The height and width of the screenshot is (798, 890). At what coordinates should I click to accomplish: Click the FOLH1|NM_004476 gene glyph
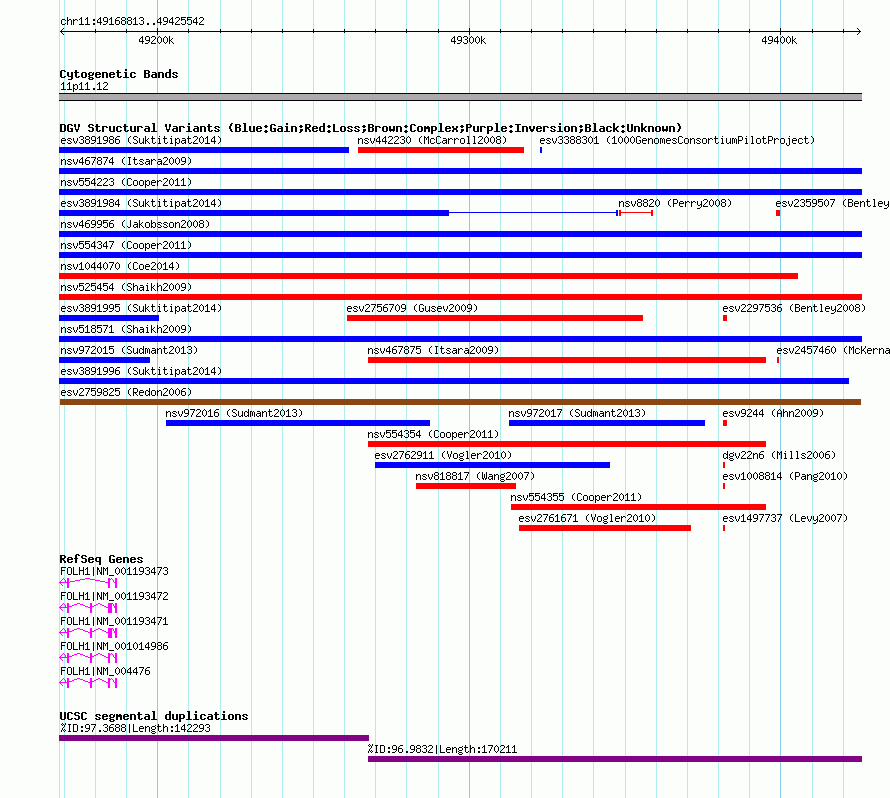click(88, 683)
